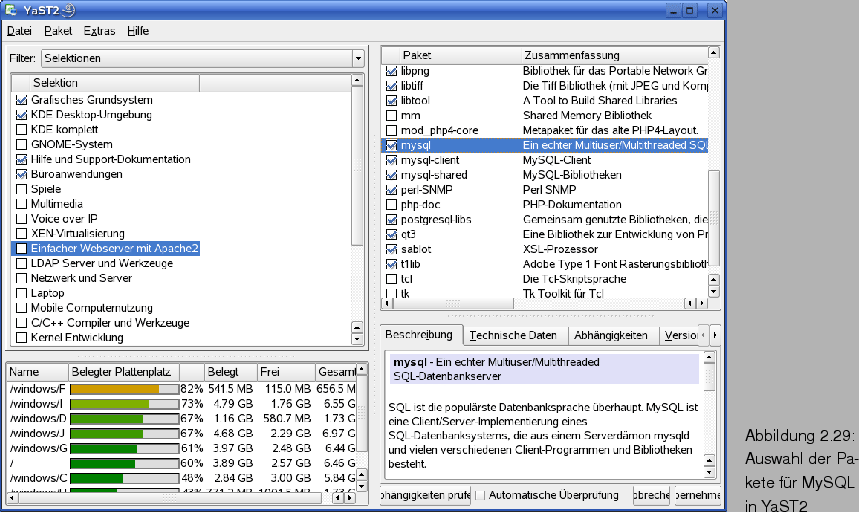This screenshot has width=859, height=512.
Task: Show previous tabs with left tab arrow
Action: (x=704, y=335)
